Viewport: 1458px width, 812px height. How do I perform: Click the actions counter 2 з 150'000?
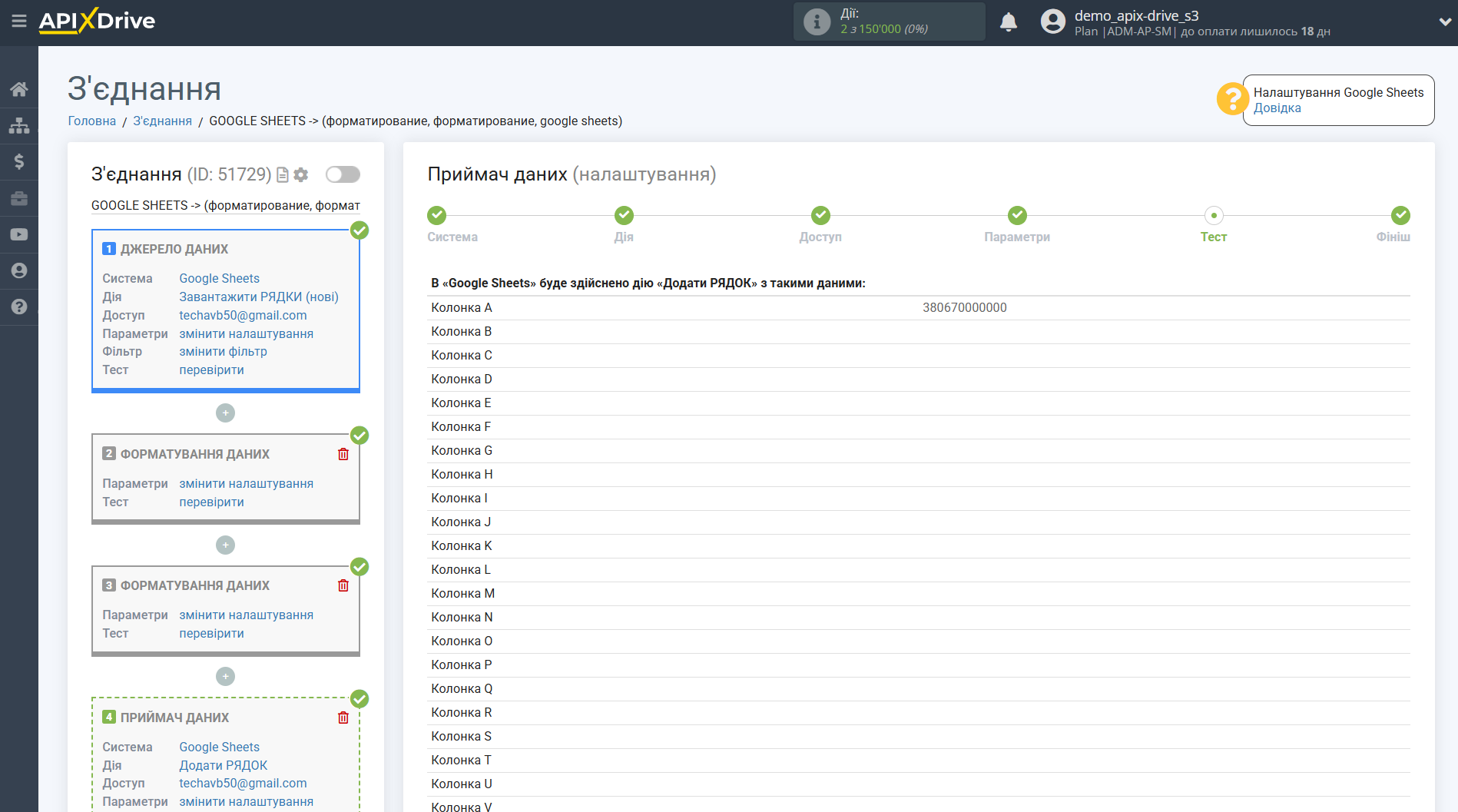click(884, 29)
